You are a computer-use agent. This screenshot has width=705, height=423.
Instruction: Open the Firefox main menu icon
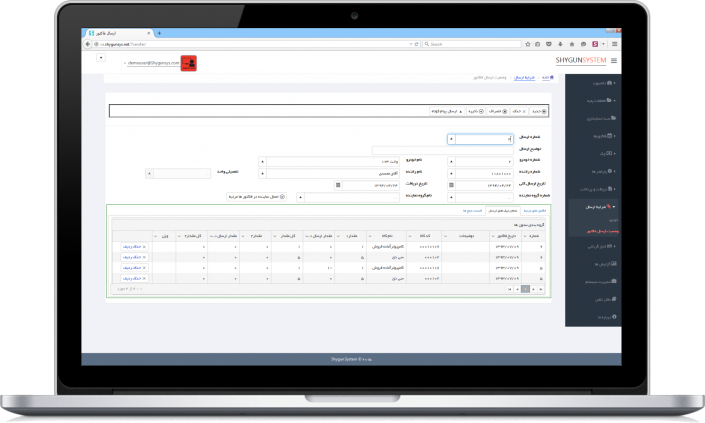615,45
